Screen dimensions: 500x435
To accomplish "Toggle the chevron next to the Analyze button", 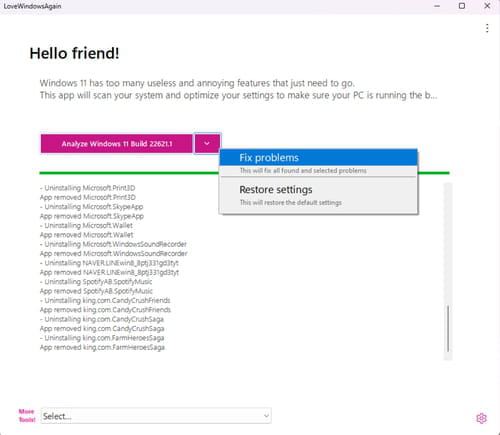I will point(207,143).
